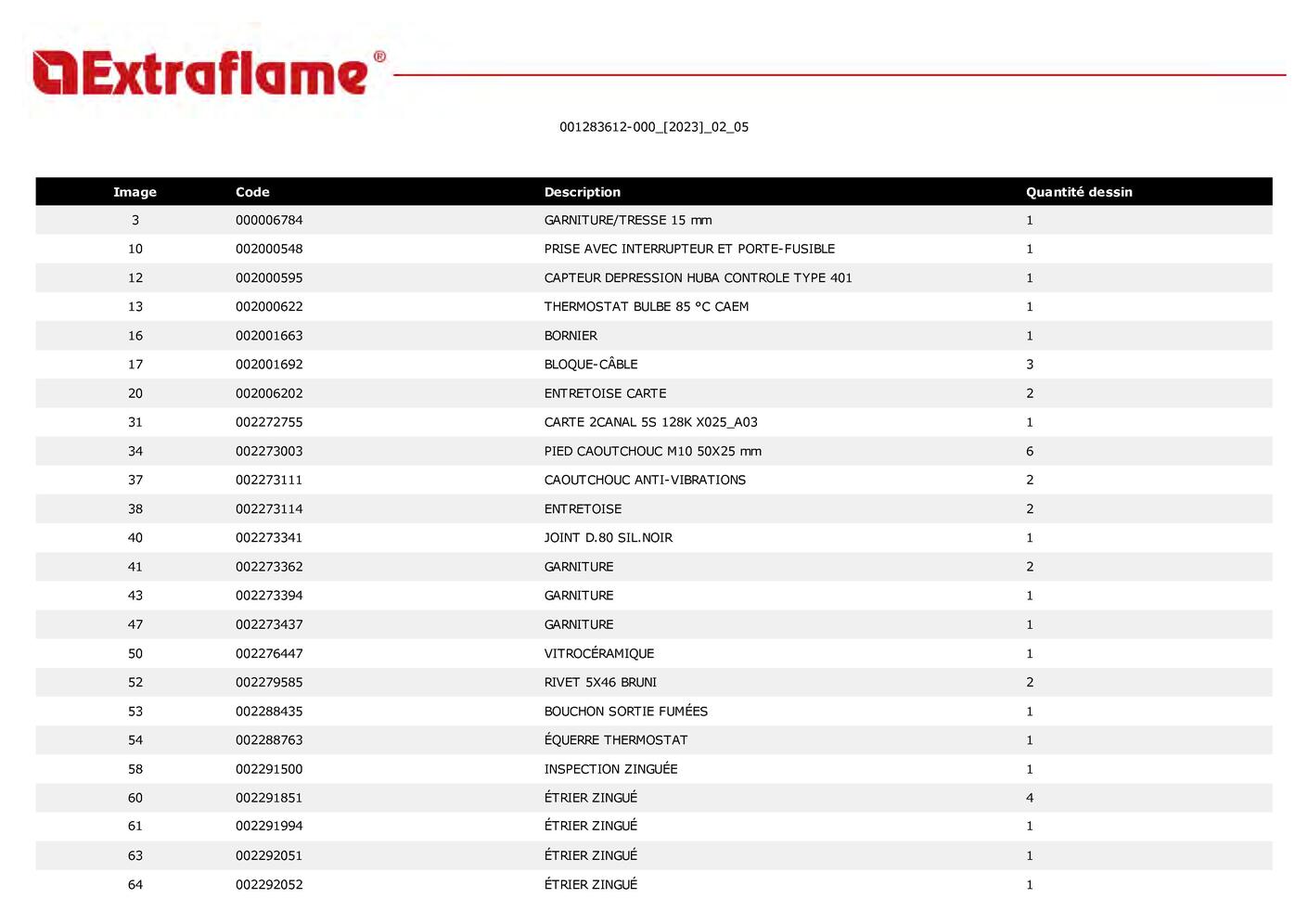Select PIED CAOUTCHOUC M10 50X25 mm row
Viewport: 1308px width, 924px height.
click(652, 452)
